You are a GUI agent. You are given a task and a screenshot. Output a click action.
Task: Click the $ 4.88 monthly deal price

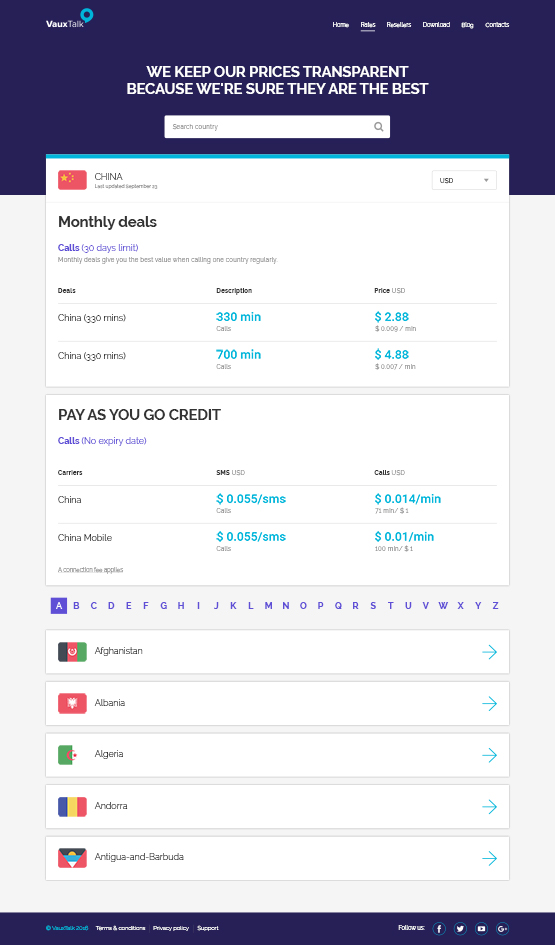pyautogui.click(x=392, y=355)
